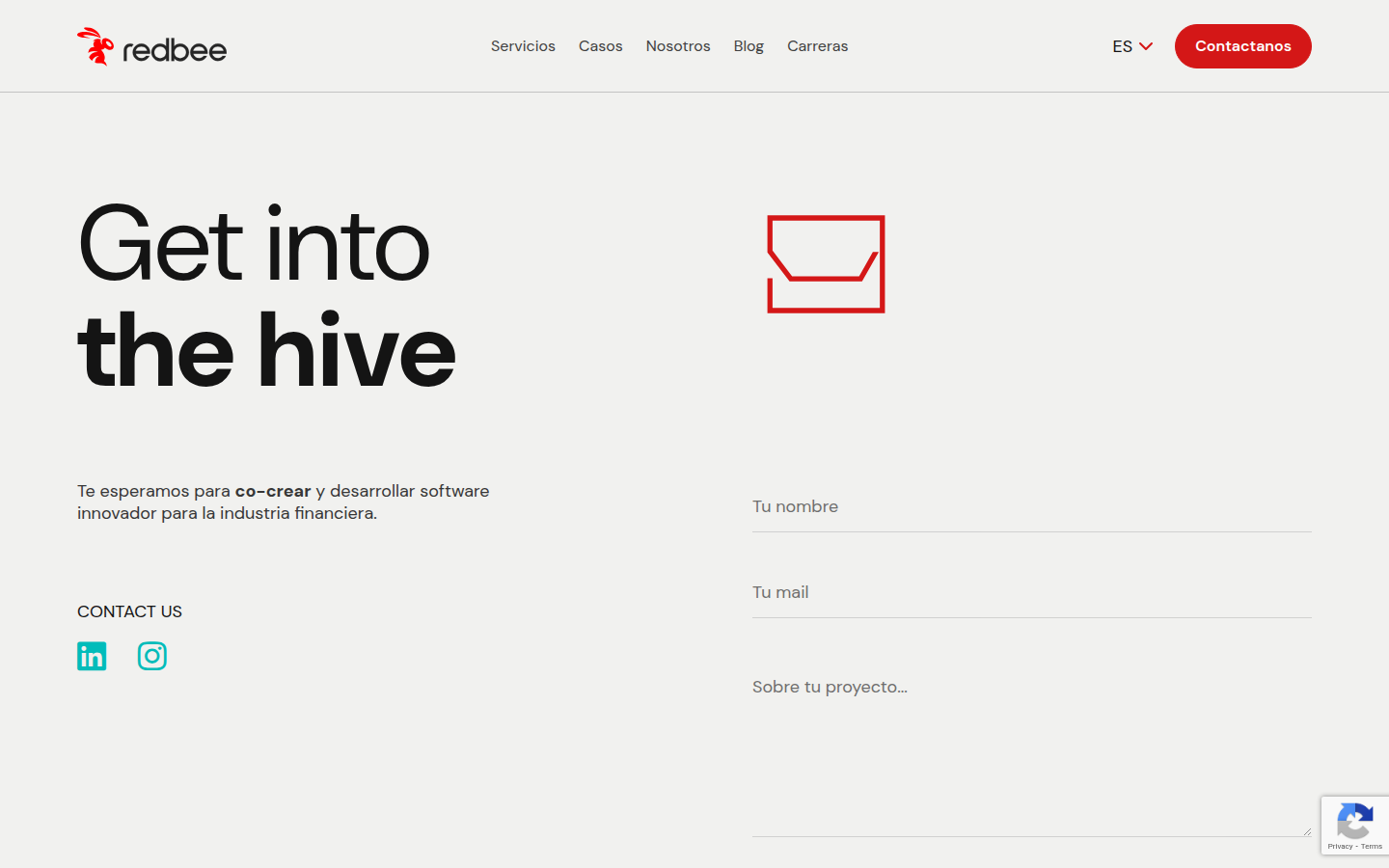Open the reCAPTCHA Privacy link
This screenshot has width=1389, height=868.
1340,847
